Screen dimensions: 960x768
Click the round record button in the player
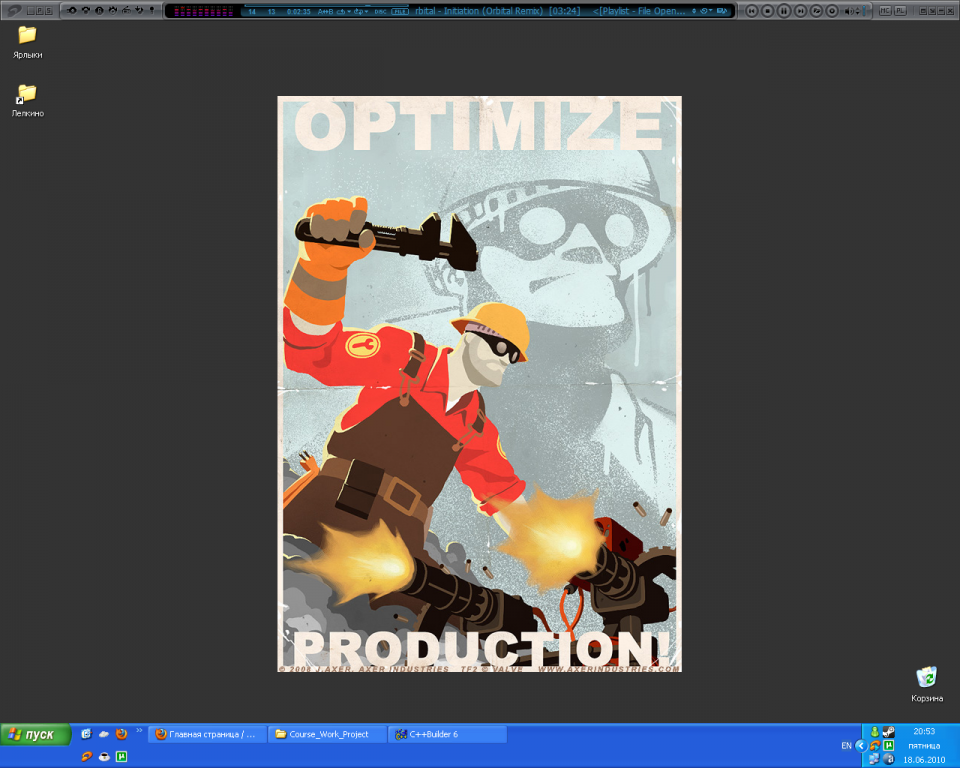[x=831, y=11]
